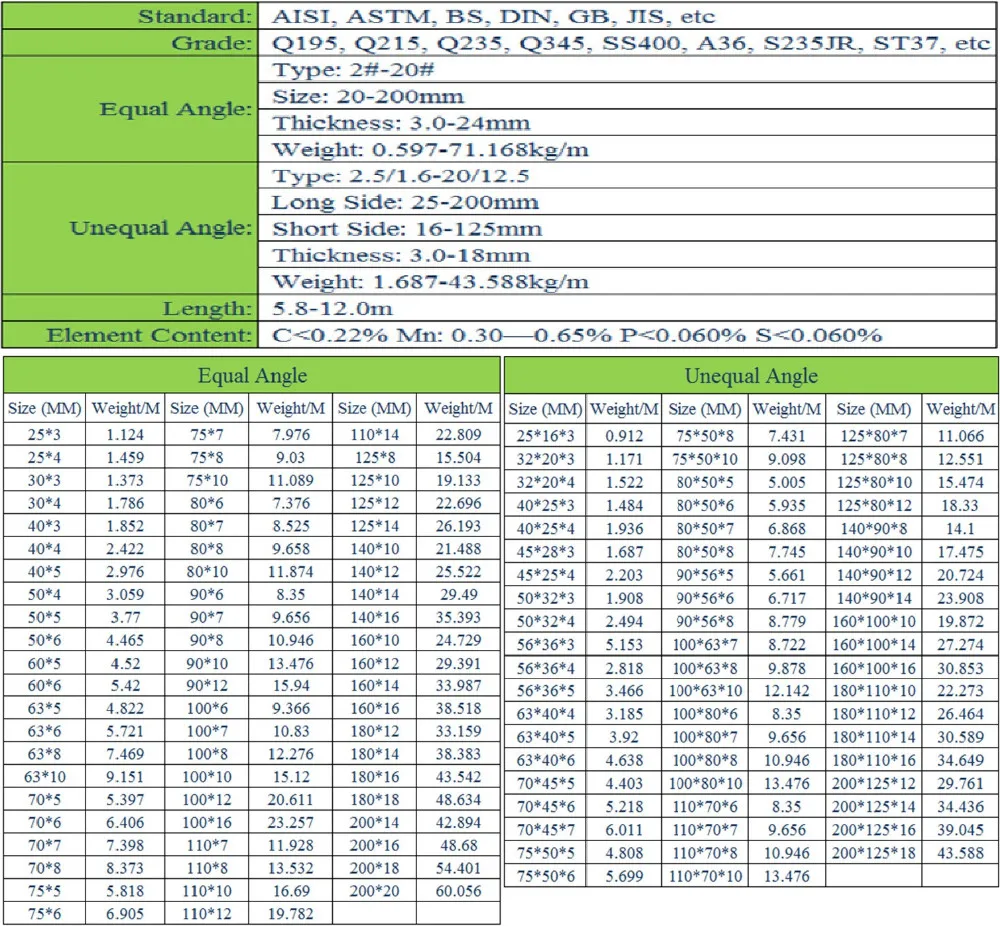Click the 5.8-12.0m length value cell

(630, 308)
